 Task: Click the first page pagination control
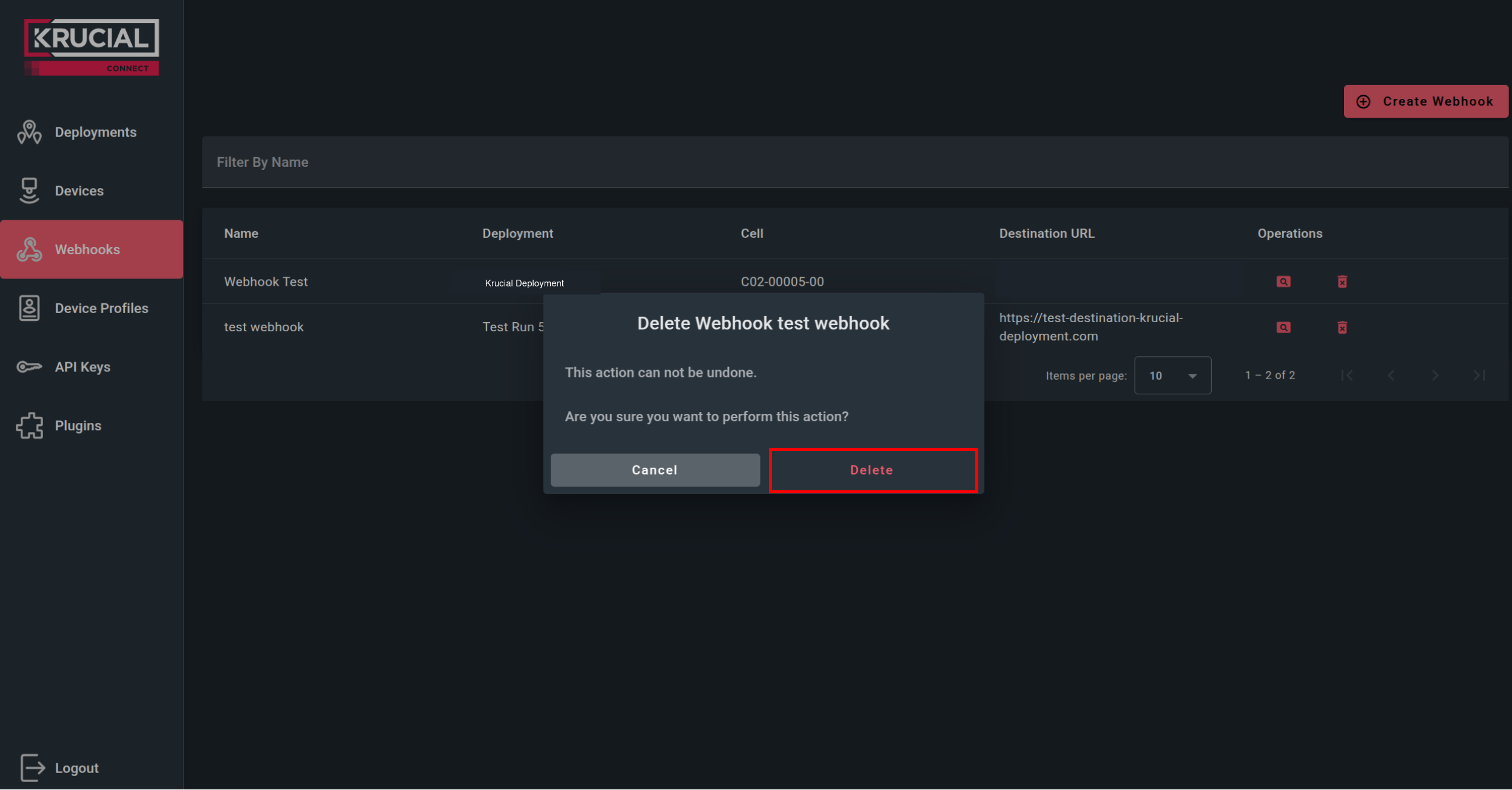(x=1347, y=375)
